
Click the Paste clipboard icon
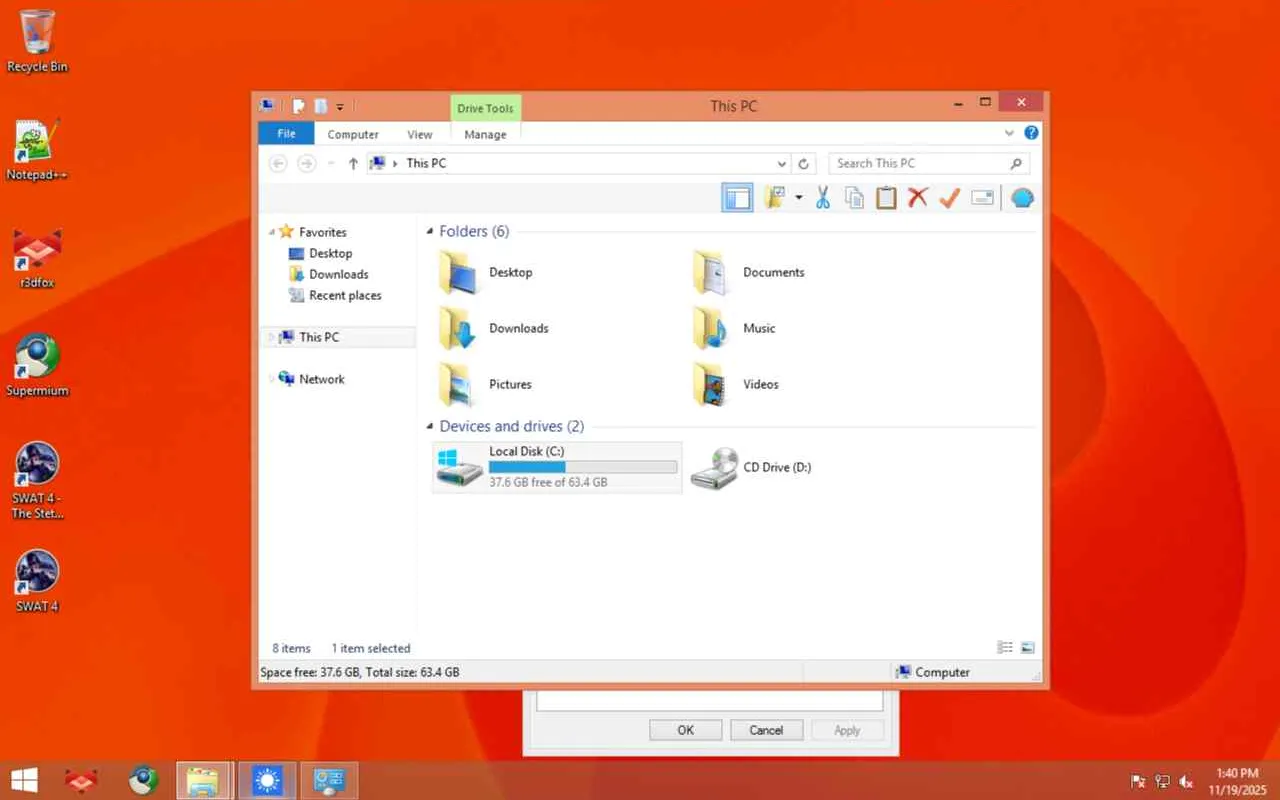click(886, 198)
